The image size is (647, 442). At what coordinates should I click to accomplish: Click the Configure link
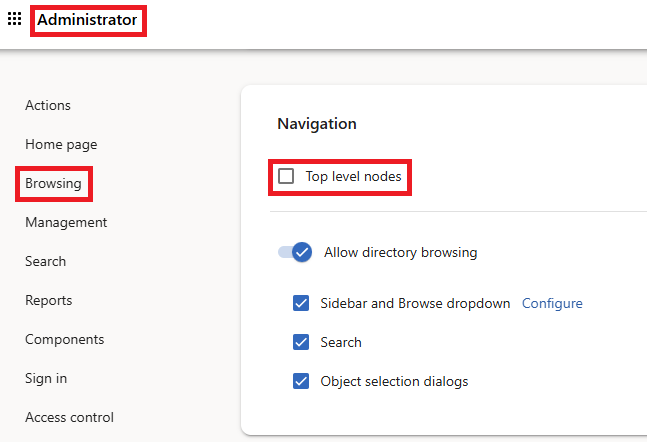[552, 303]
